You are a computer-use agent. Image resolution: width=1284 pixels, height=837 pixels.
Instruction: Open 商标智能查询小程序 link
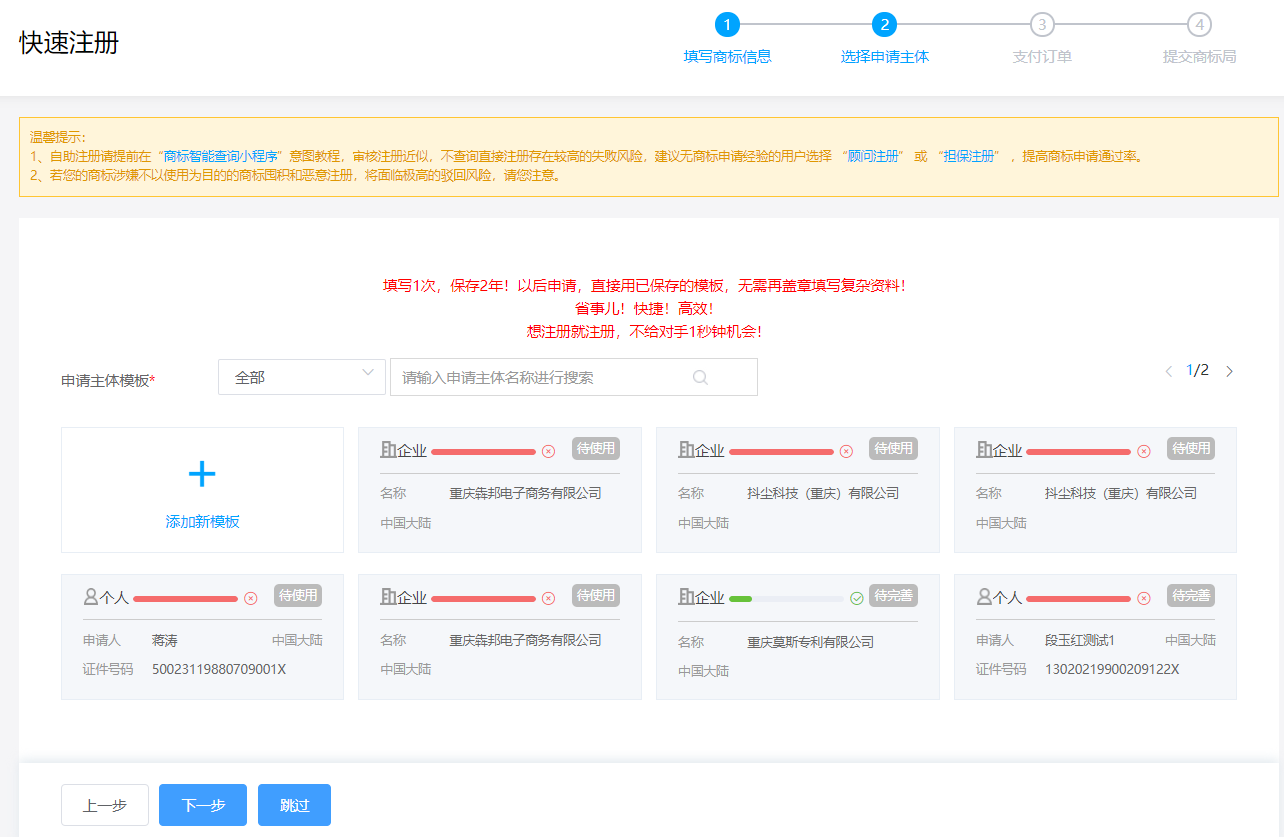click(221, 157)
